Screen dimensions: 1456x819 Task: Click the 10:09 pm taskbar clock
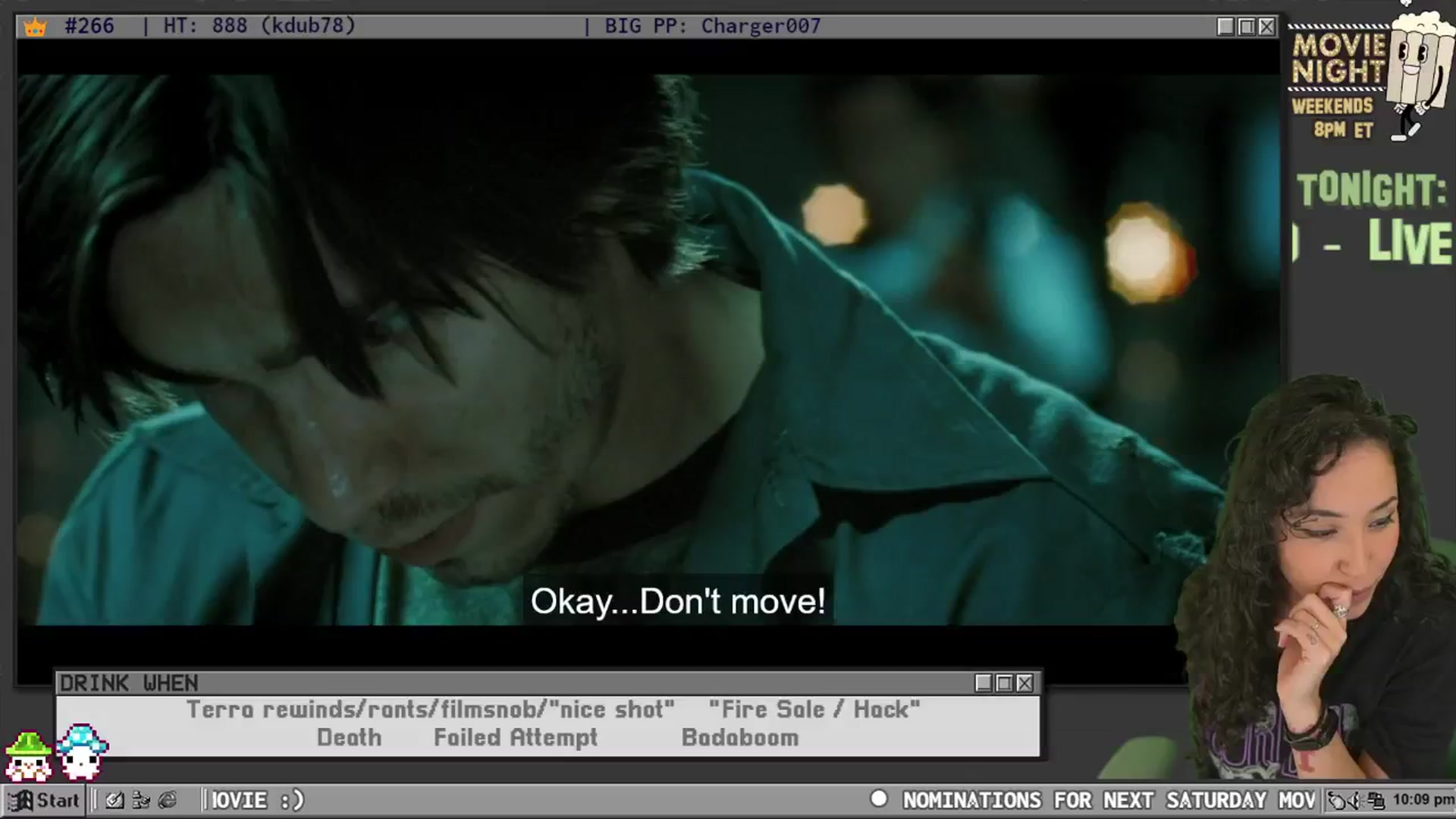(x=1423, y=799)
